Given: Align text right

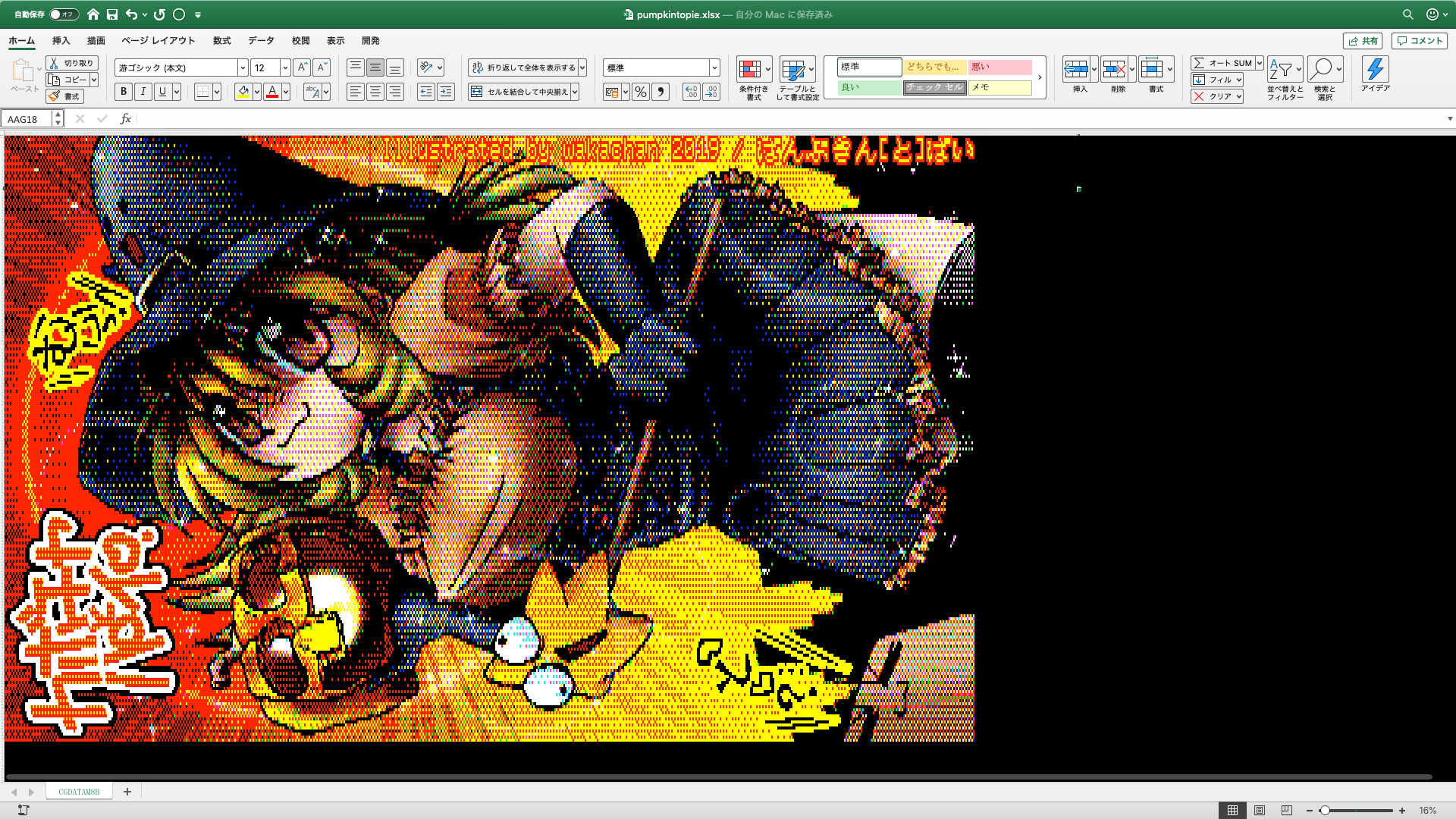Looking at the screenshot, I should (394, 92).
